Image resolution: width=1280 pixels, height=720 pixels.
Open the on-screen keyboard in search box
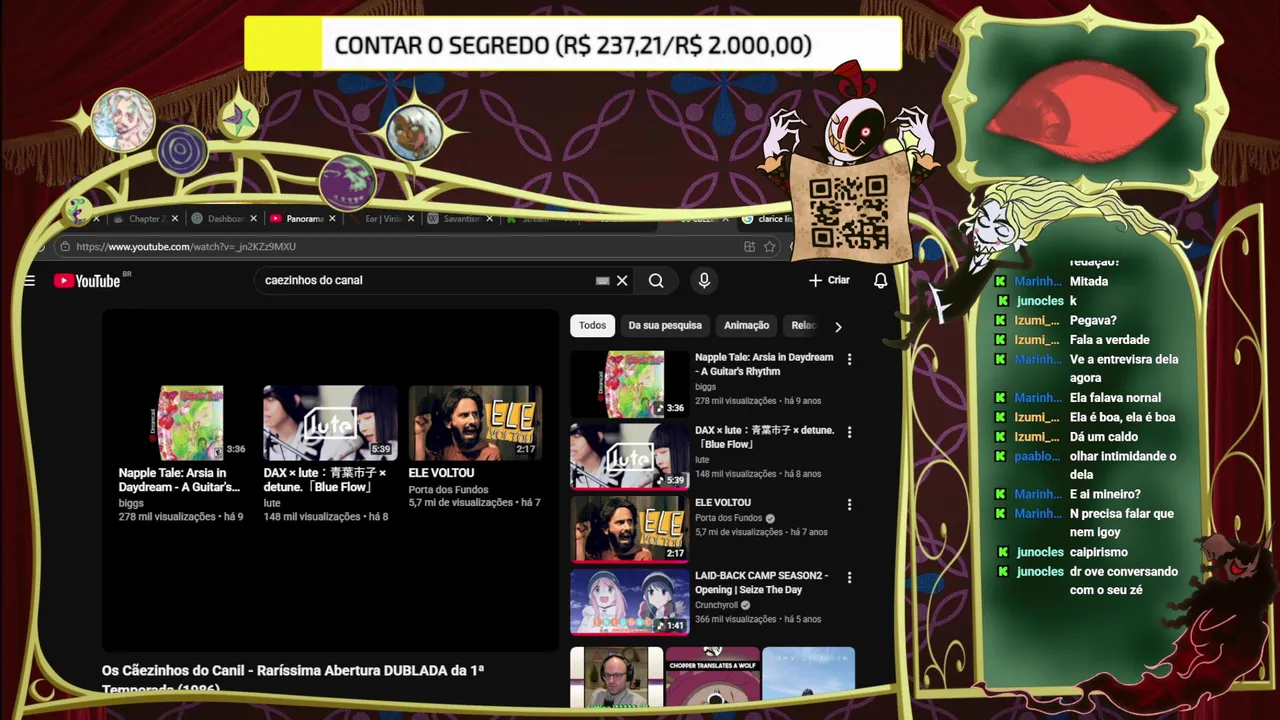click(x=602, y=281)
